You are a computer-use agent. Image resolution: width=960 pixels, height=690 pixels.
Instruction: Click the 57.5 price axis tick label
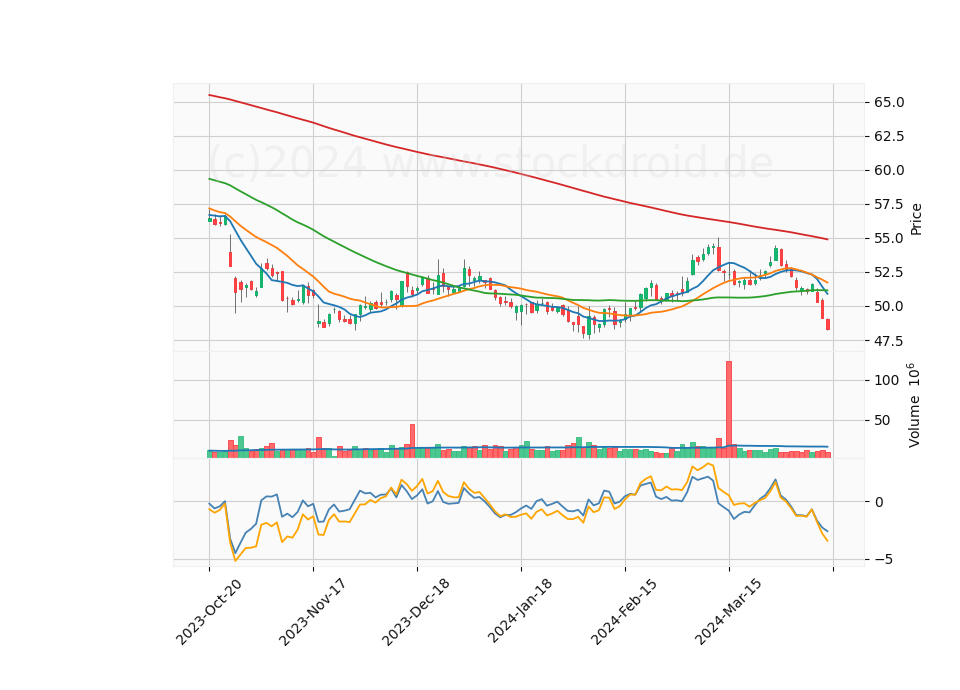click(889, 204)
